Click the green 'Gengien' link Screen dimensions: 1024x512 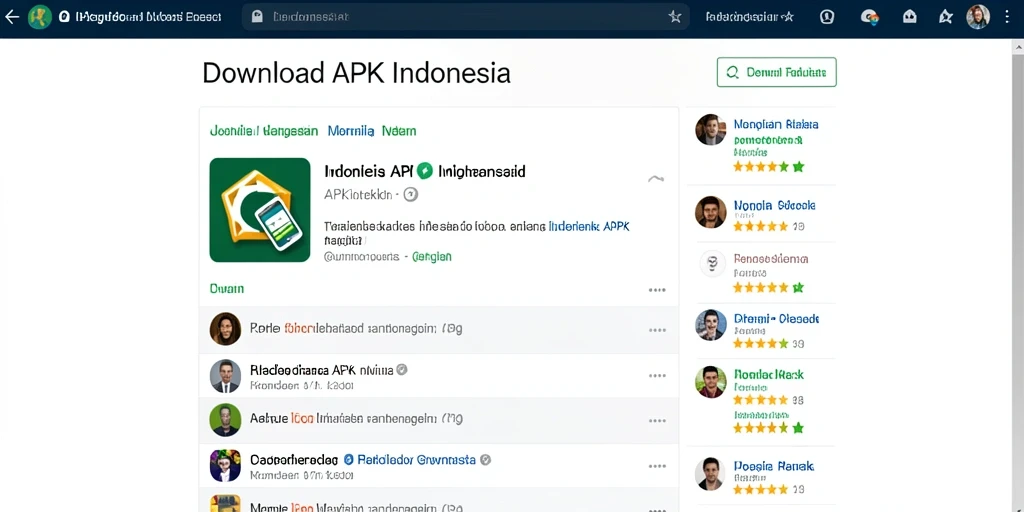[432, 257]
